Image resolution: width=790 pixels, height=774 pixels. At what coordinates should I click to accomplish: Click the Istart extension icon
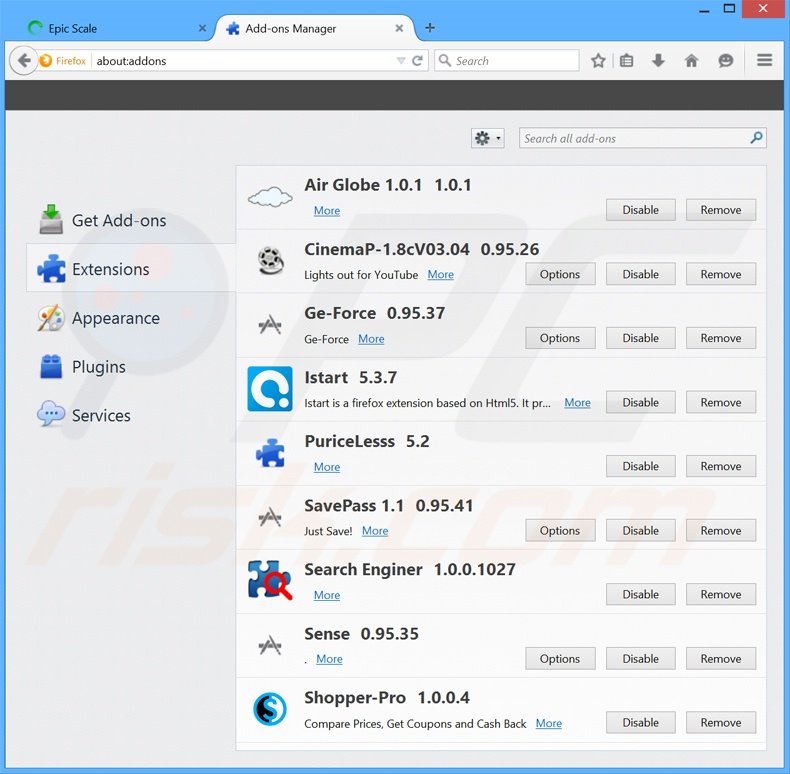click(270, 389)
